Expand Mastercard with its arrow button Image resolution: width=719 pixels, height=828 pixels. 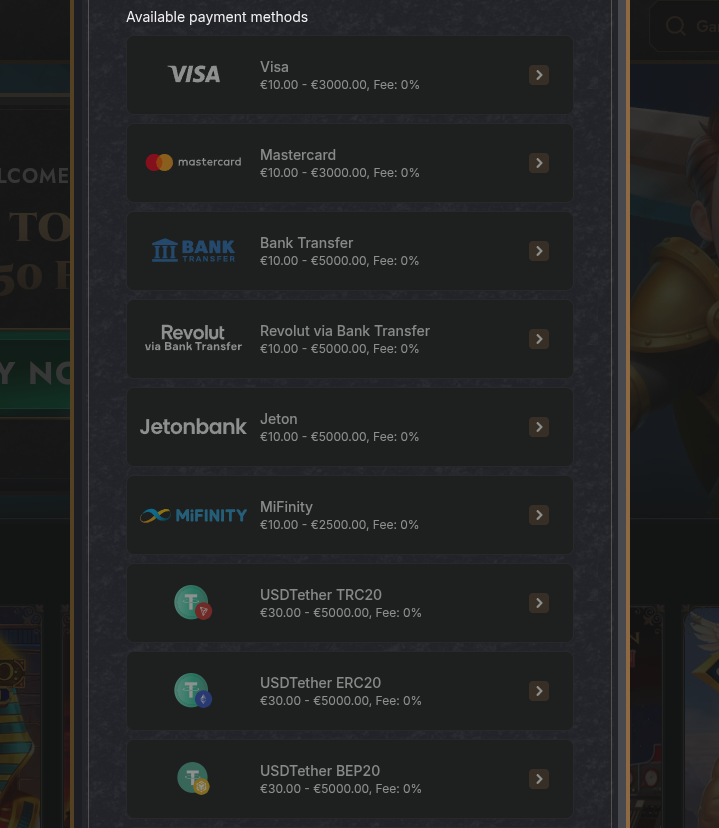coord(539,163)
